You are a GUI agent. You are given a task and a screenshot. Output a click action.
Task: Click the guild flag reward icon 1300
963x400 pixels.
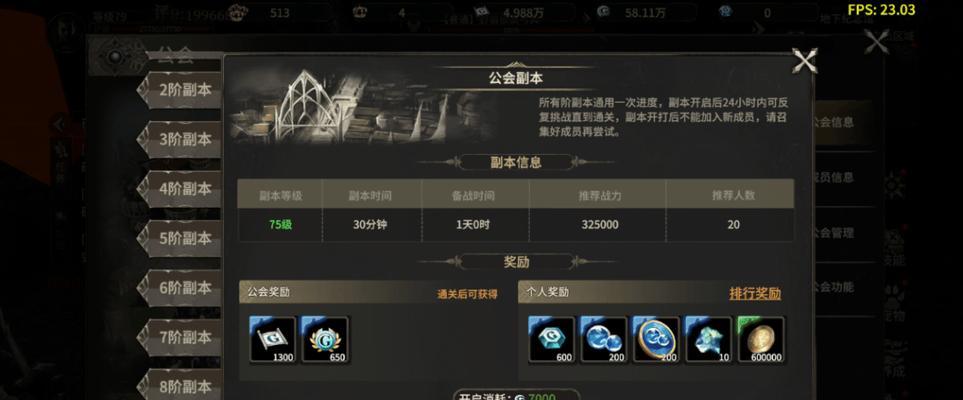[x=273, y=340]
